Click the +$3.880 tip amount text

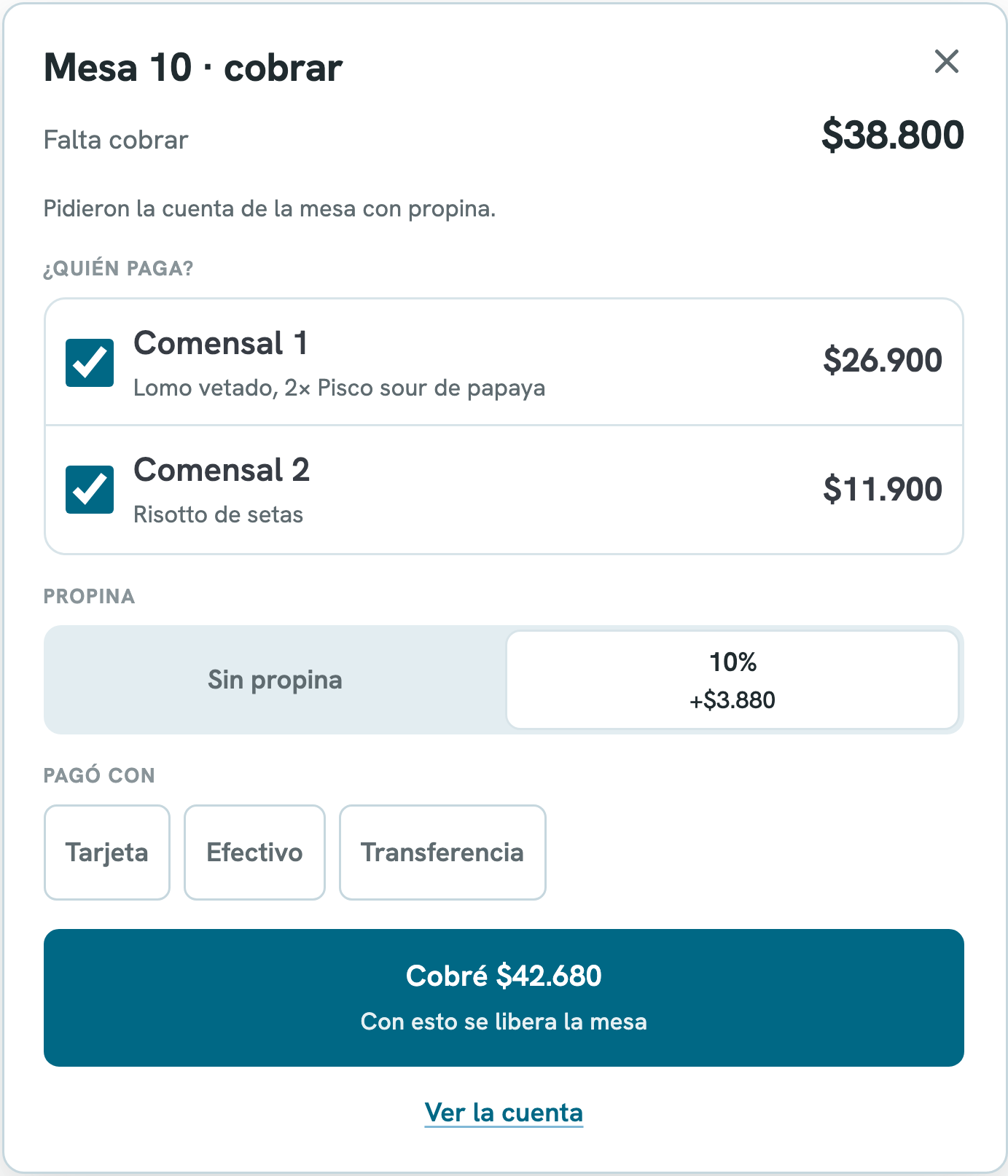point(732,700)
